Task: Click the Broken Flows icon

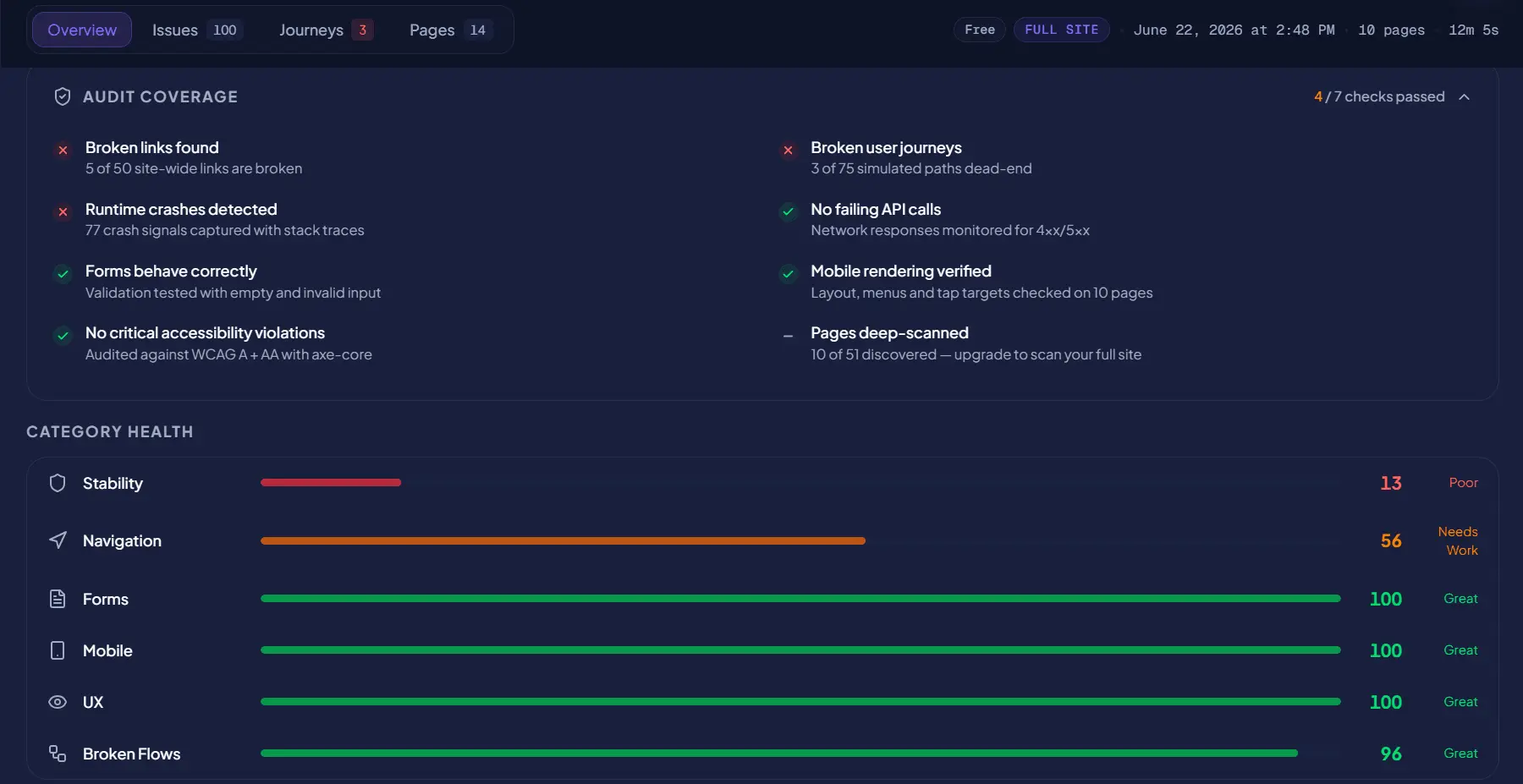Action: 58,754
